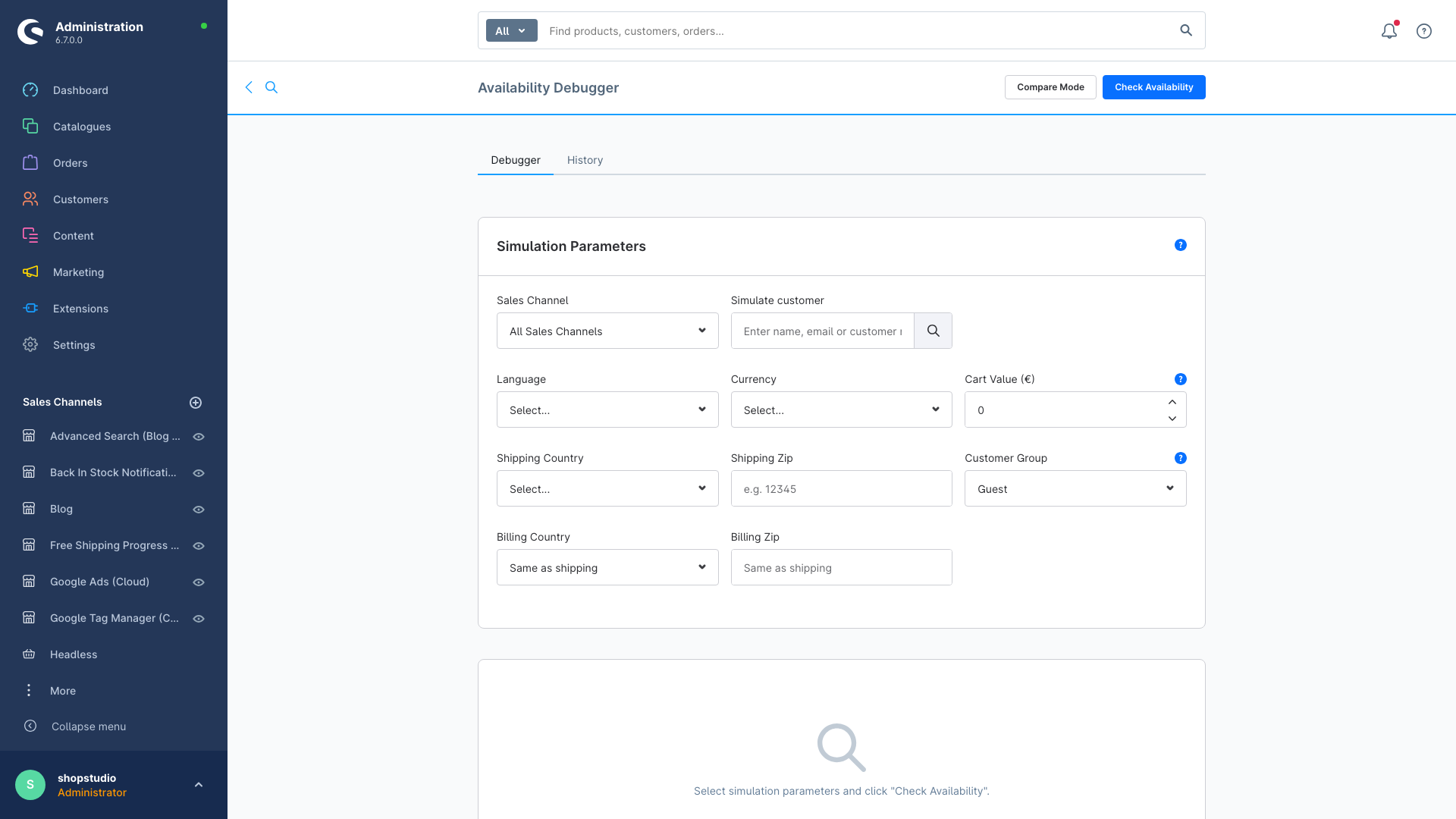Click the More sales channels link
Screen dimensions: 1456x819
(x=63, y=691)
